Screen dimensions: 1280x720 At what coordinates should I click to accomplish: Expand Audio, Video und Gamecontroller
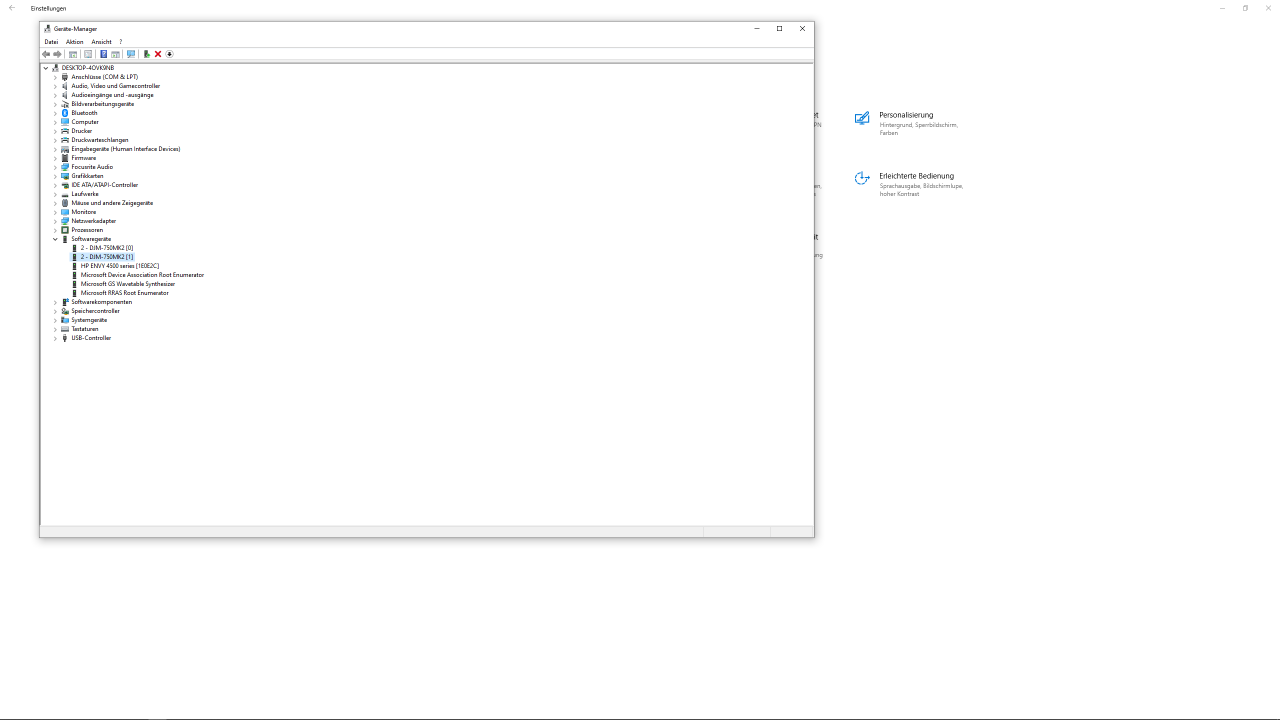(55, 86)
